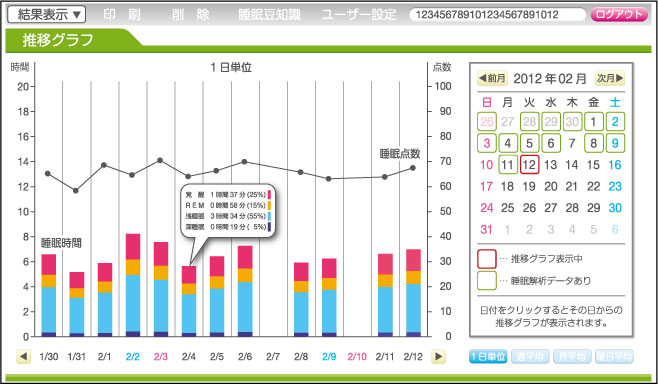Click the graph's left scroll arrow
Viewport: 658px width, 384px height.
[x=24, y=357]
